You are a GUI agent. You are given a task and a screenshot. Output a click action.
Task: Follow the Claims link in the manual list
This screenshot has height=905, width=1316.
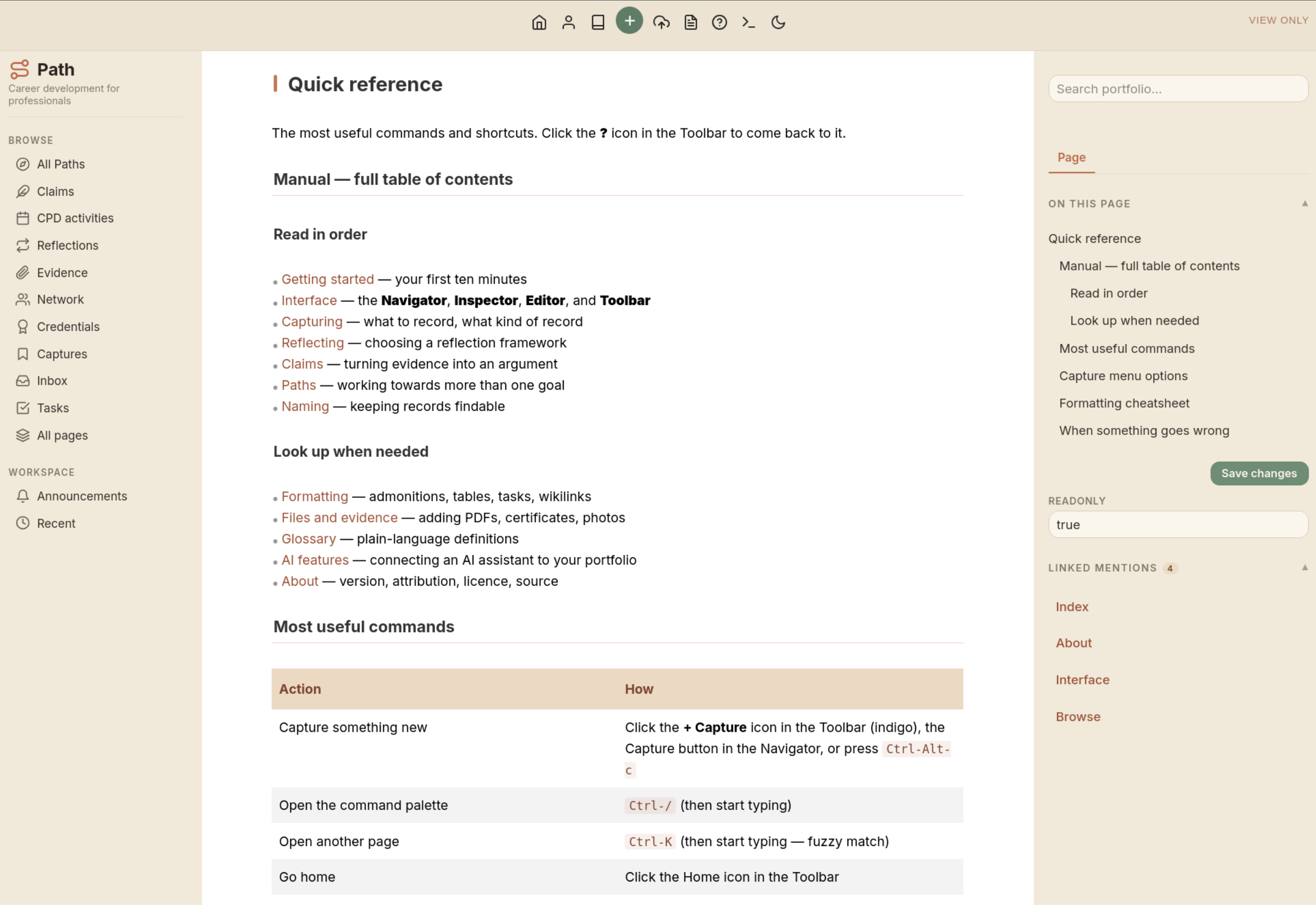(302, 364)
